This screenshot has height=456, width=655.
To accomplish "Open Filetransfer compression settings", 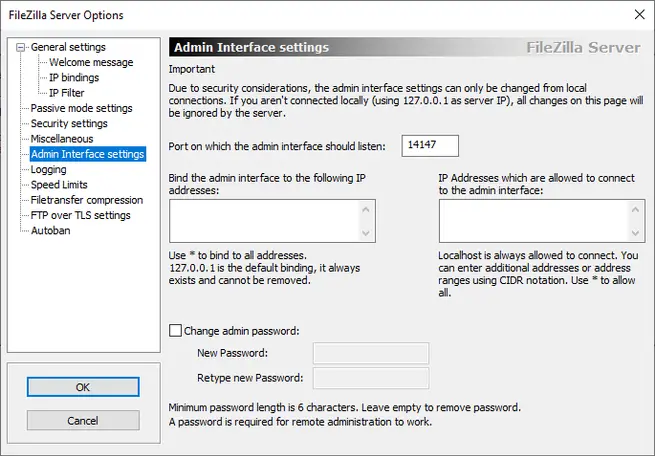I will tap(87, 200).
